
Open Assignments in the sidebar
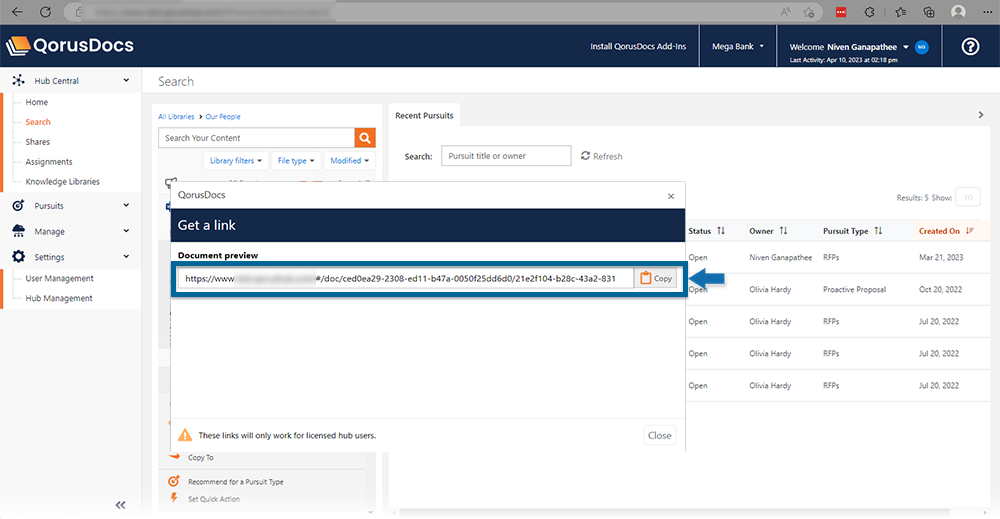(x=49, y=161)
